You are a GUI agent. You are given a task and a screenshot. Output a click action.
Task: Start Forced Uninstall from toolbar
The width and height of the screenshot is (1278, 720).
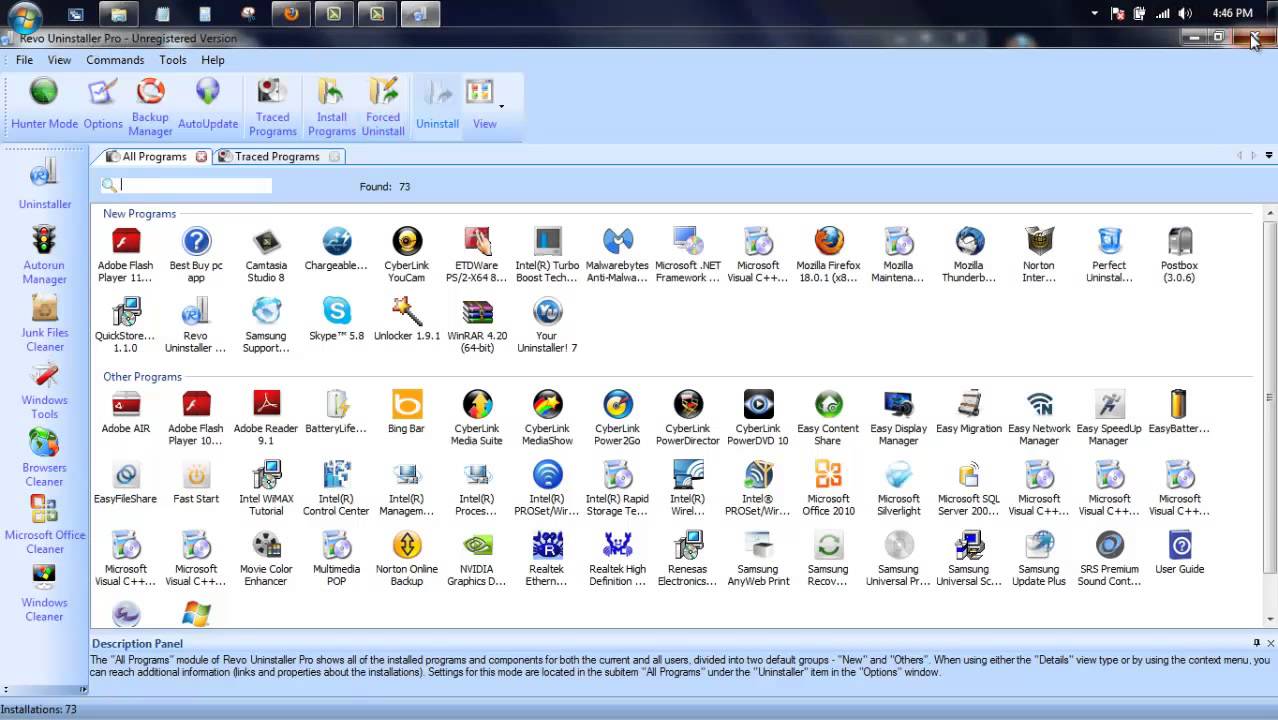pos(383,107)
